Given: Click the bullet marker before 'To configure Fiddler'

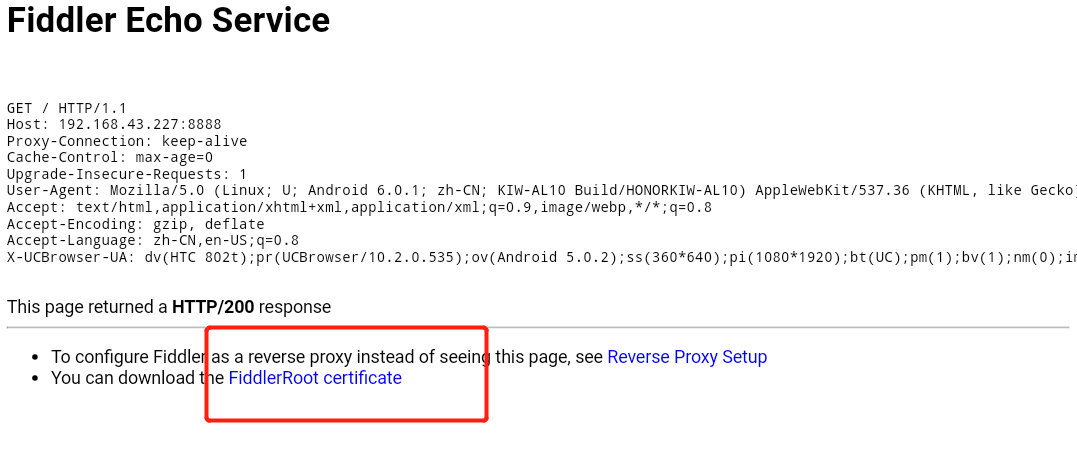Looking at the screenshot, I should click(x=35, y=358).
